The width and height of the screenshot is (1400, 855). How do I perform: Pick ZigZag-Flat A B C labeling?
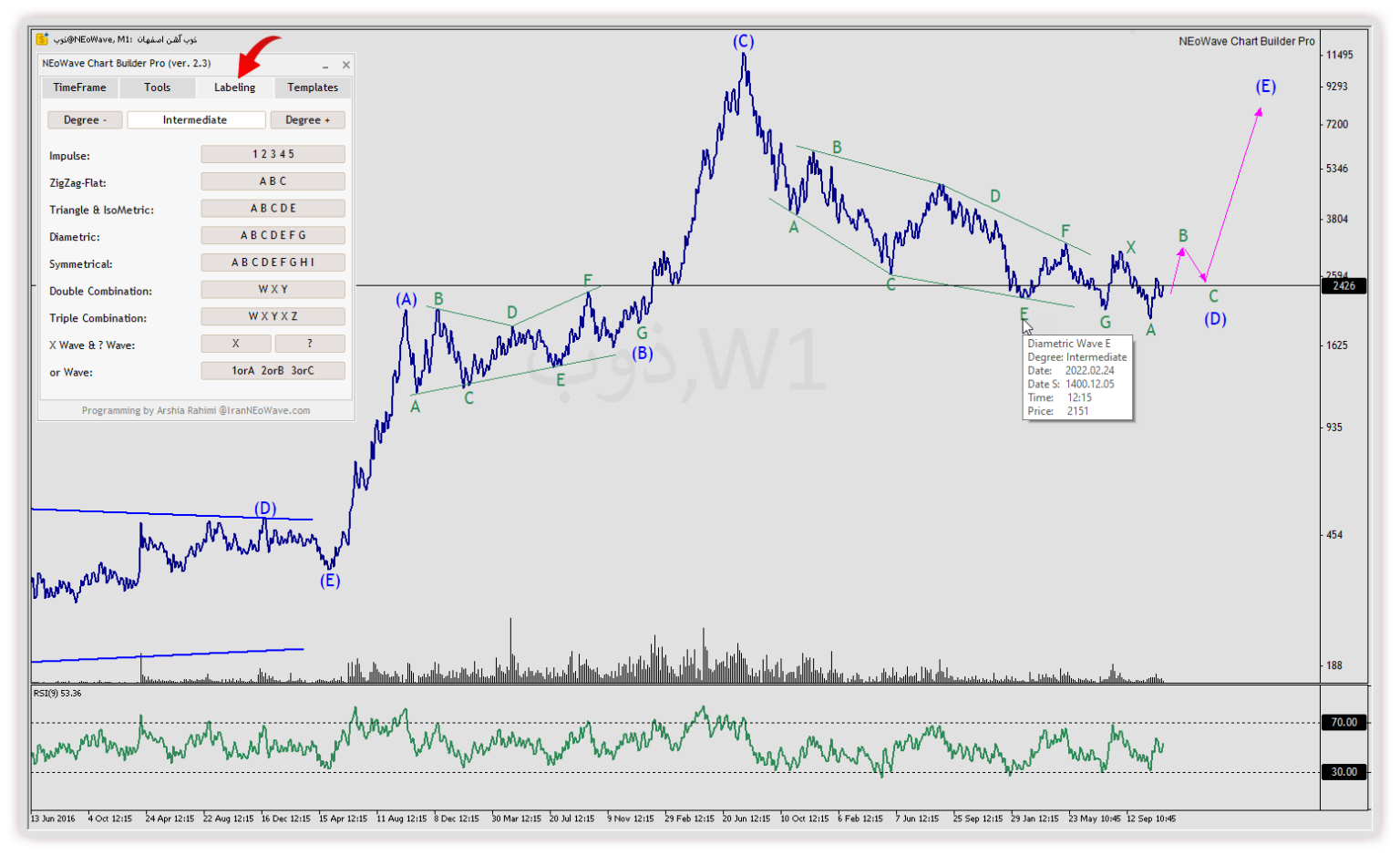273,181
